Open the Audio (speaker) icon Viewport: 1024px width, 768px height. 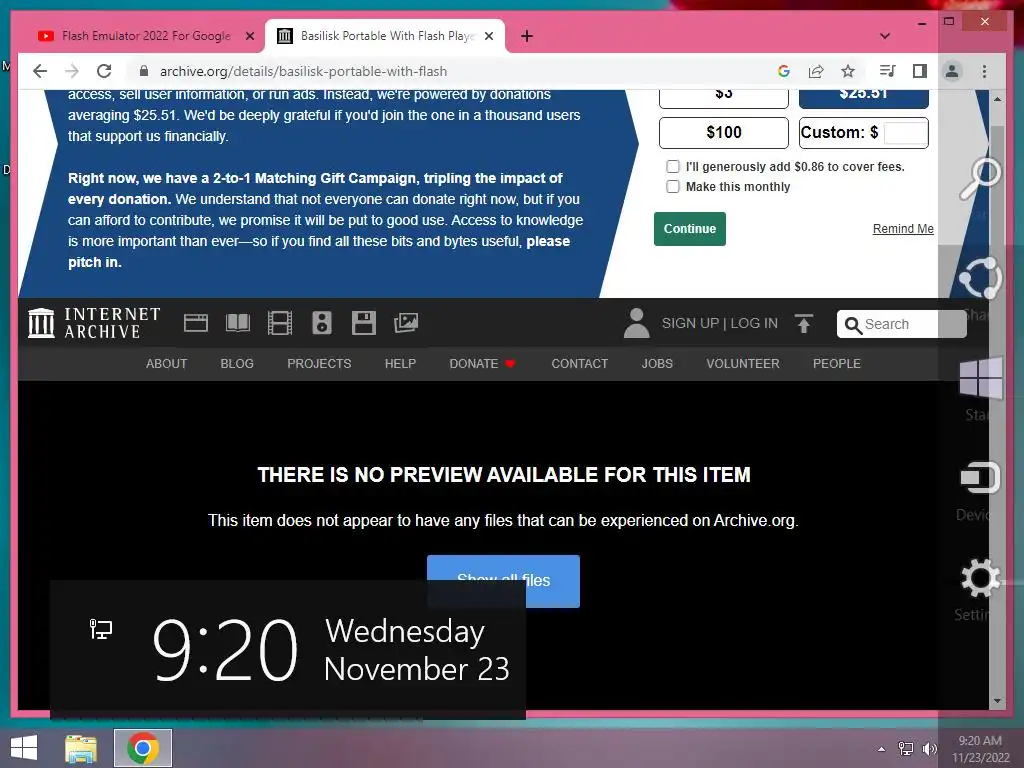[322, 323]
